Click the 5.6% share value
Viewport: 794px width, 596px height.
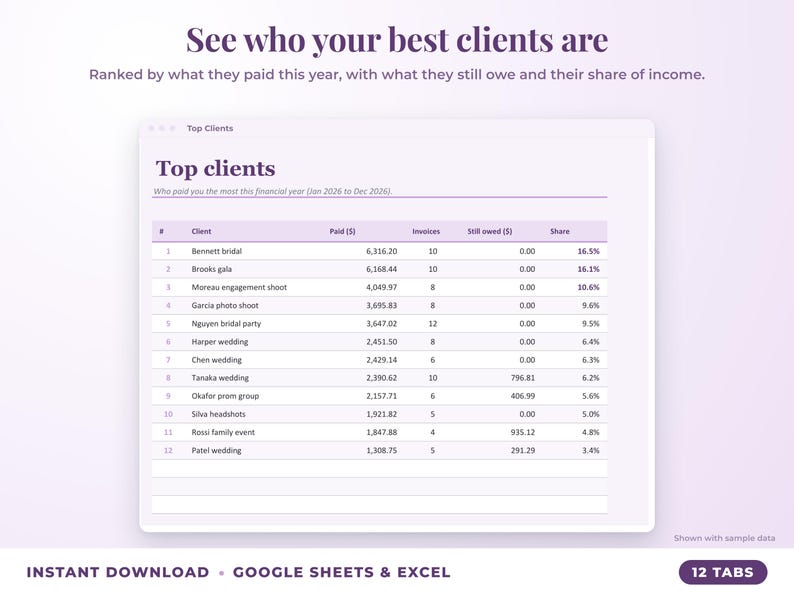tap(590, 396)
